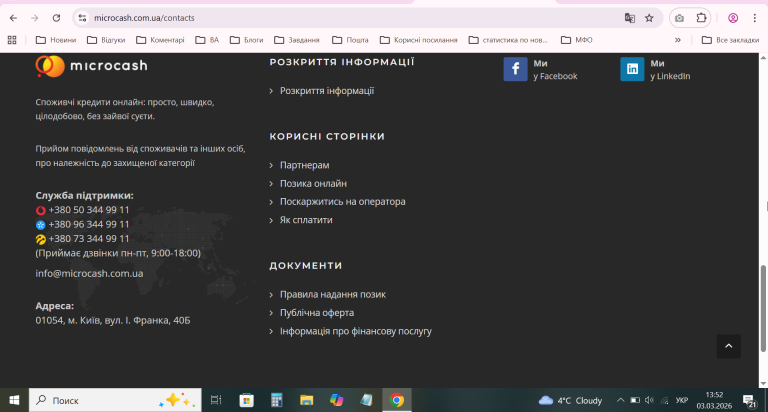Expand the system tray hidden icons arrow

pos(620,400)
